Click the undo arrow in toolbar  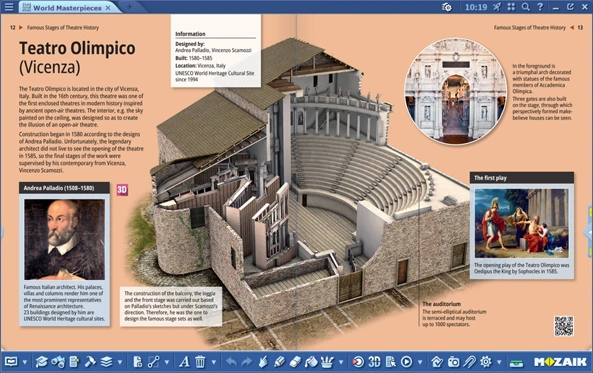point(231,362)
